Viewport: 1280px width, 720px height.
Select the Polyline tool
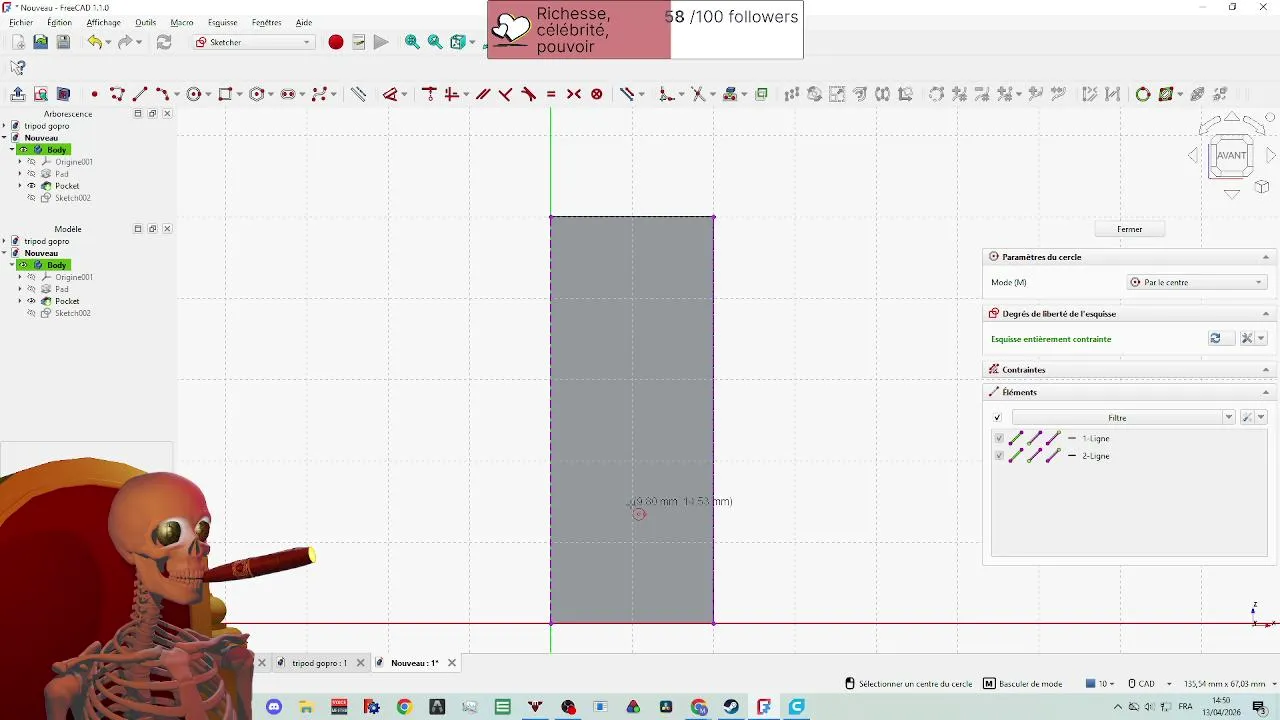[117, 94]
